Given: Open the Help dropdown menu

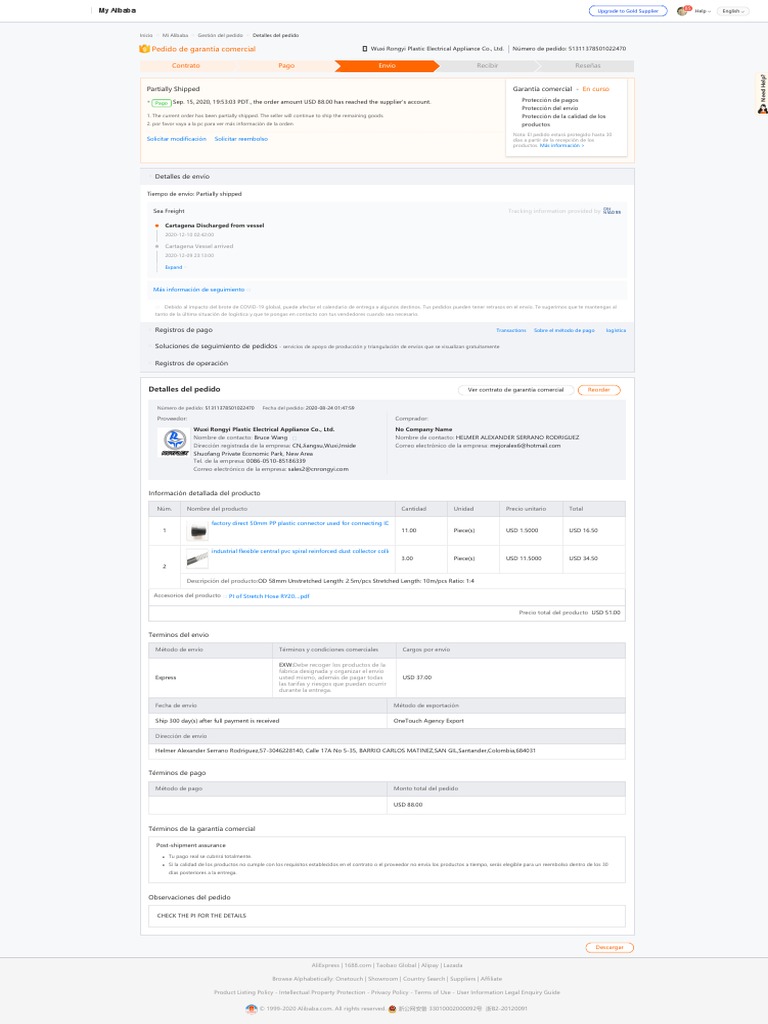Looking at the screenshot, I should 702,11.
